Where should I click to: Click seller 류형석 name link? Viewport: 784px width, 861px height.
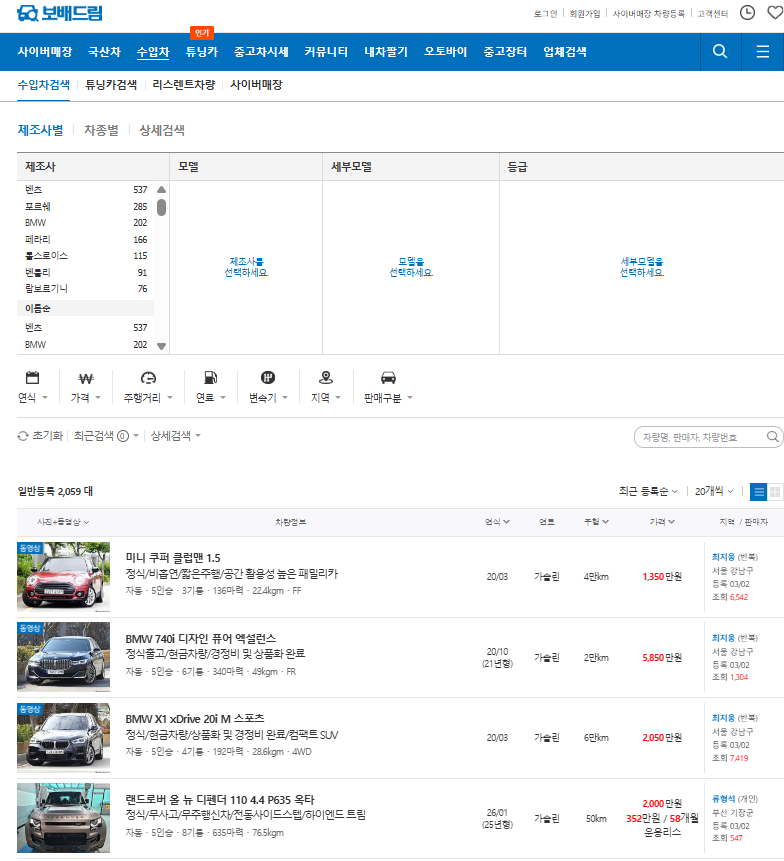point(723,799)
